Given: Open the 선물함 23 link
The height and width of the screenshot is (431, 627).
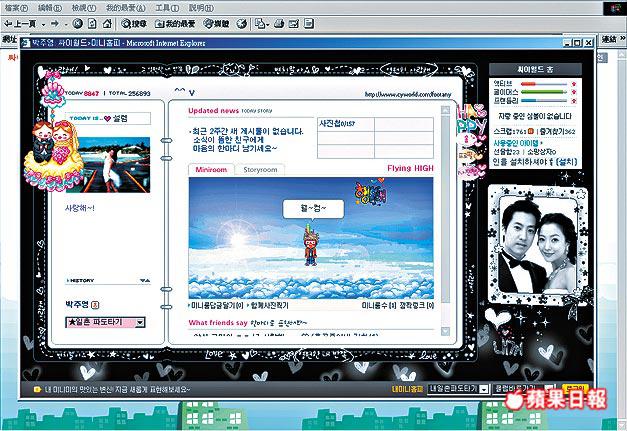Looking at the screenshot, I should tap(506, 152).
